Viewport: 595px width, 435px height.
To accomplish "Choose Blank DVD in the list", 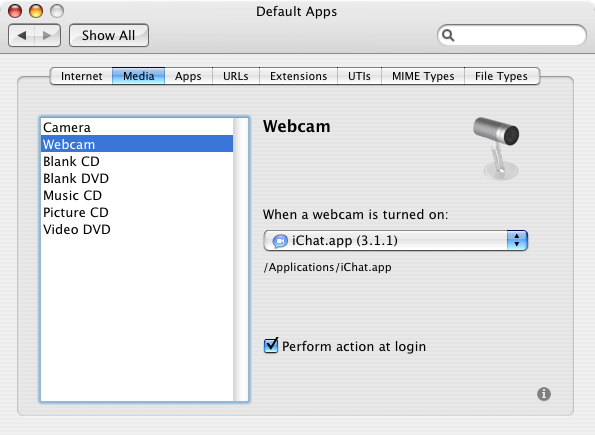I will pyautogui.click(x=137, y=178).
